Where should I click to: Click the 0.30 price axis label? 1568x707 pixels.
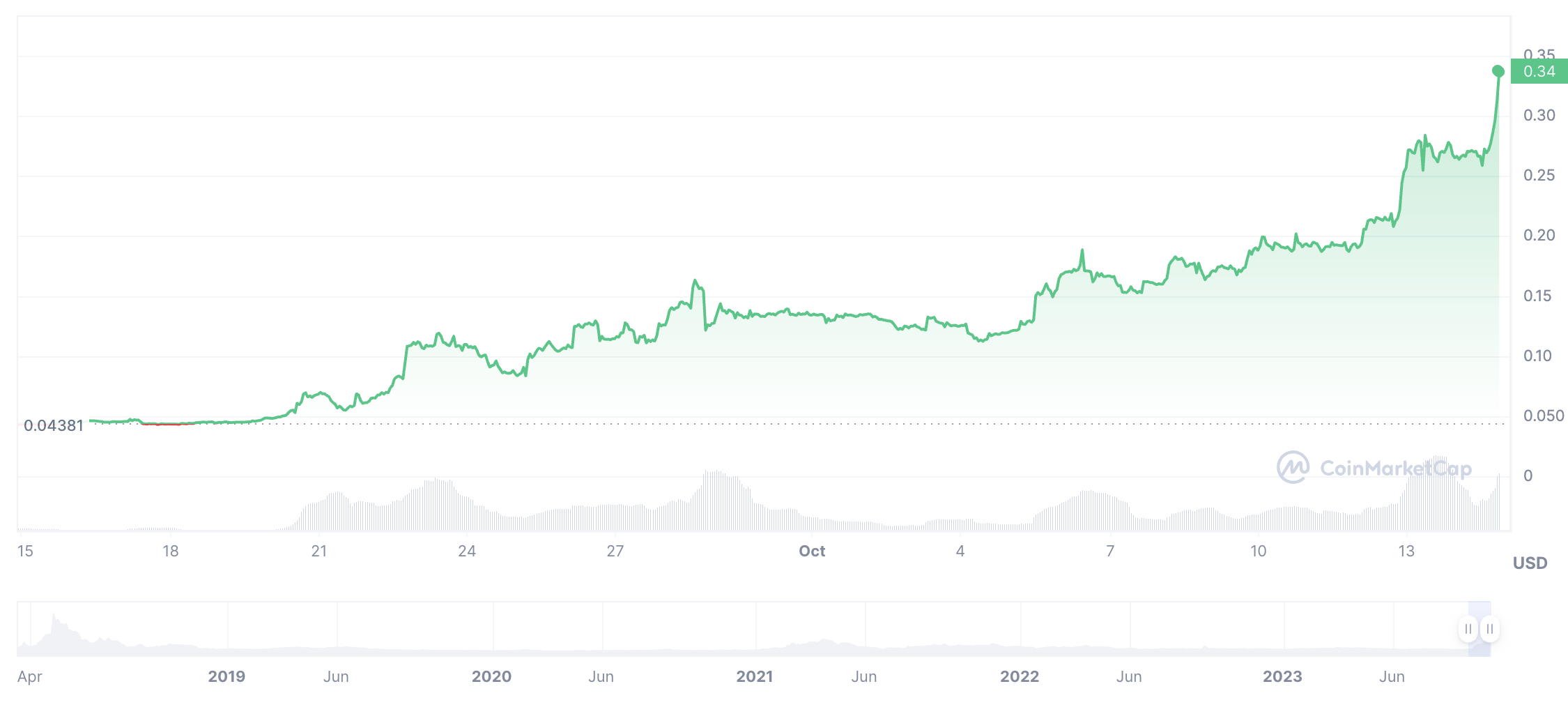pyautogui.click(x=1539, y=115)
